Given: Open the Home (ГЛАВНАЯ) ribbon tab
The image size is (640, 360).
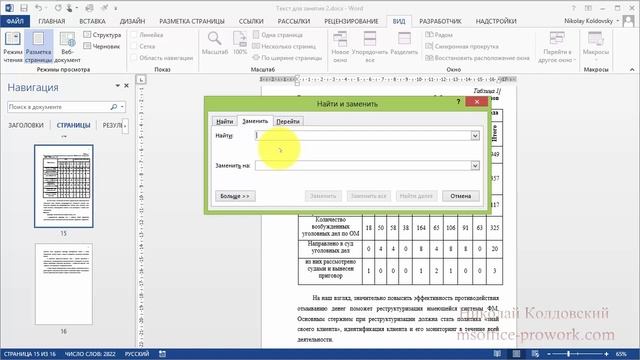Looking at the screenshot, I should click(x=51, y=21).
